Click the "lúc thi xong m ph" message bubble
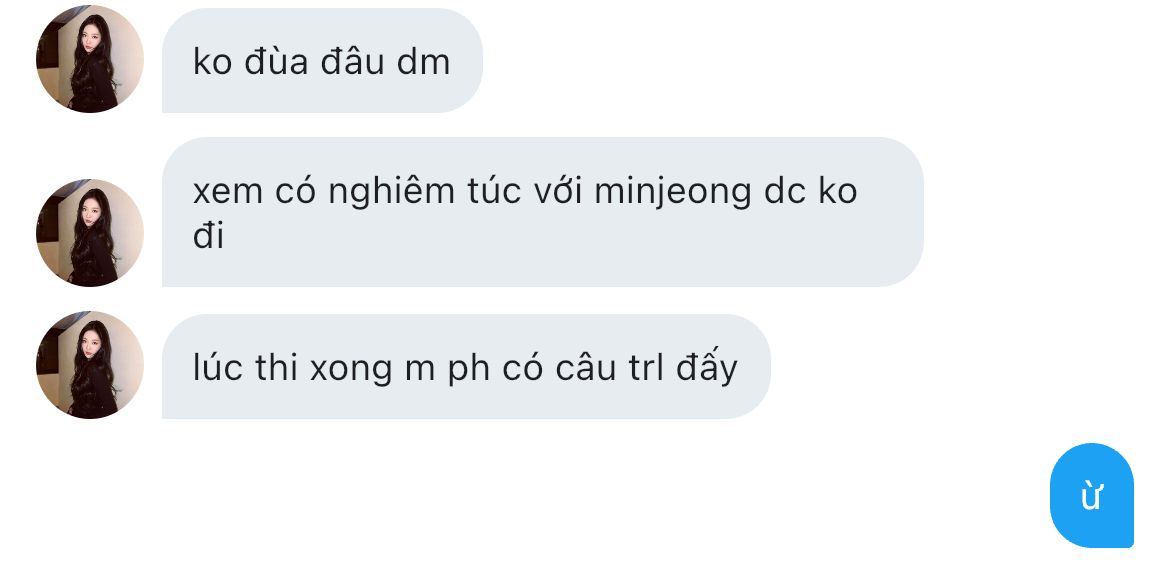Viewport: 1170px width, 574px height. click(466, 366)
